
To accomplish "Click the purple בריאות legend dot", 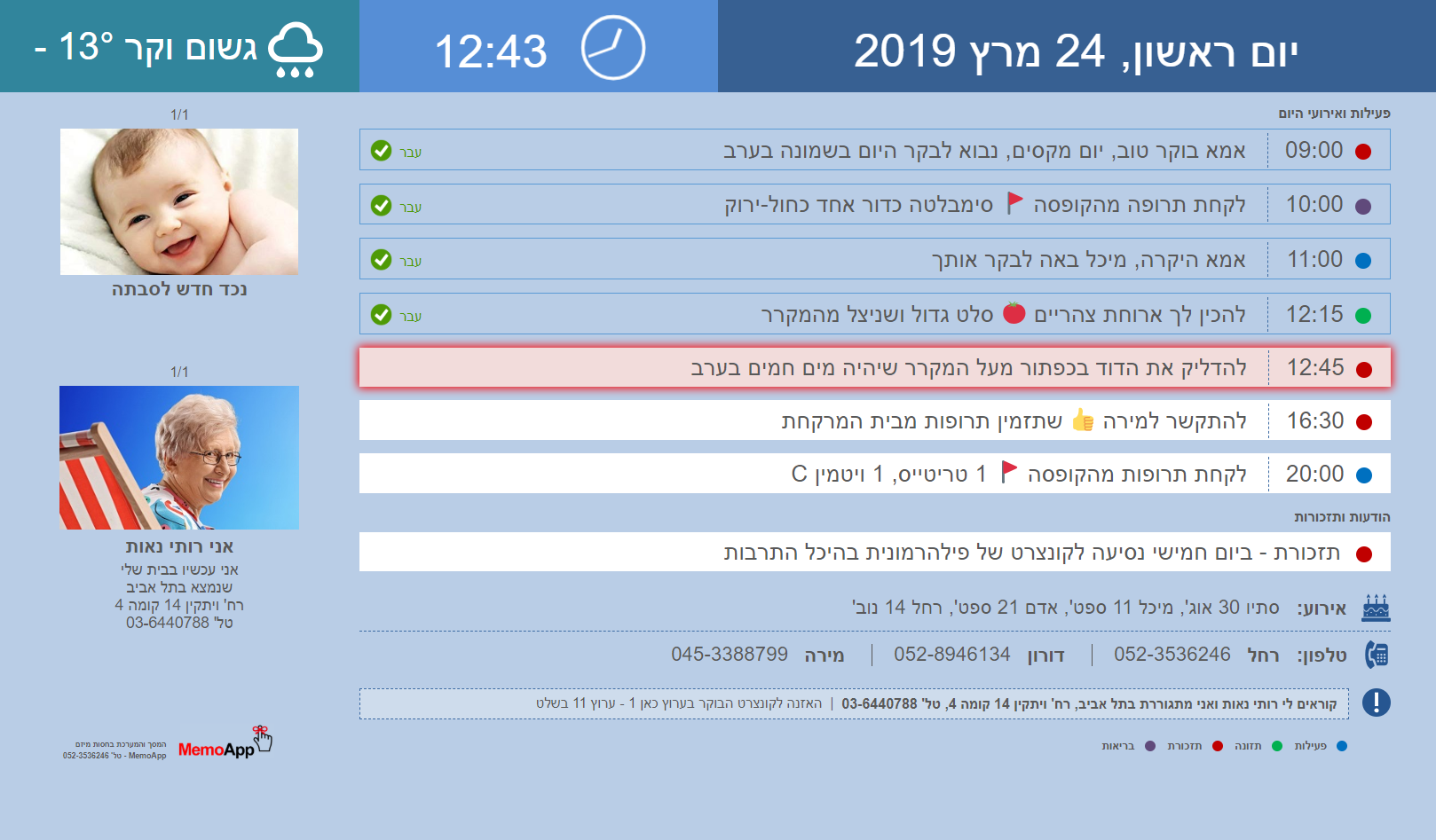I will click(x=1150, y=746).
